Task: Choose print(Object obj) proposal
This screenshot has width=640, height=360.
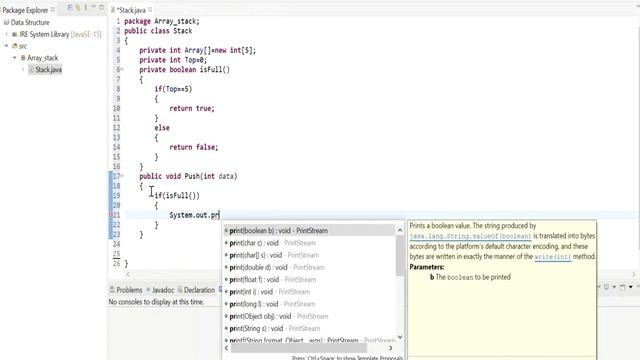Action: (309, 316)
